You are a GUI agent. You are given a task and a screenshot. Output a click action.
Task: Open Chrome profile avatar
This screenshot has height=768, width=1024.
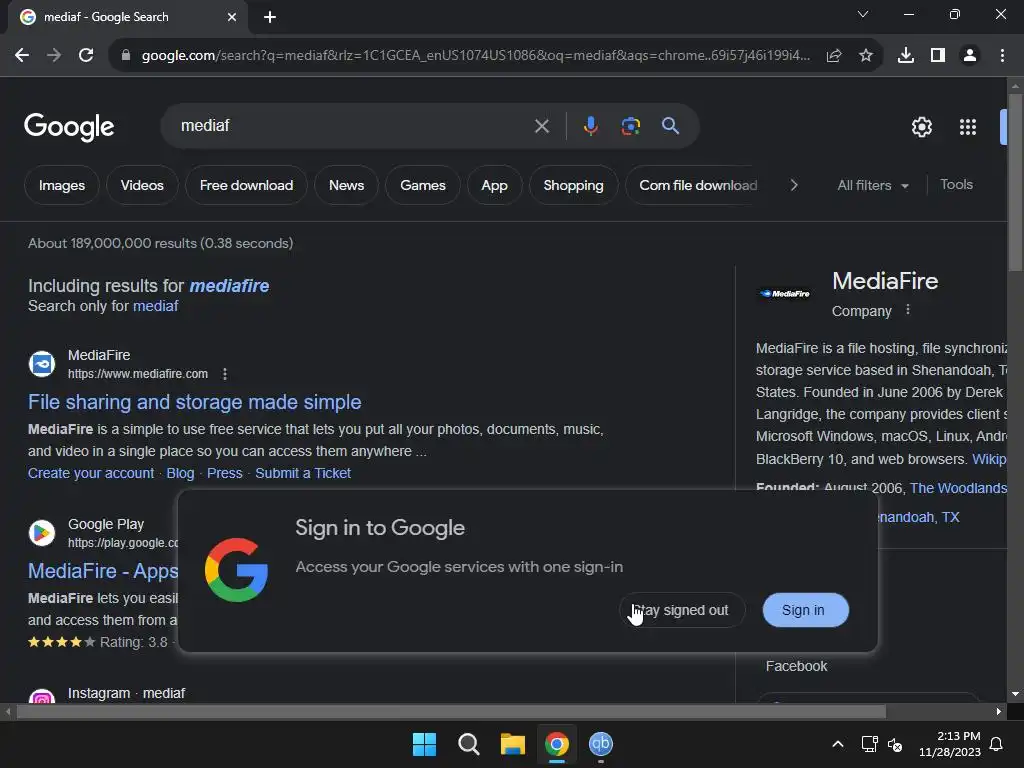click(x=970, y=56)
